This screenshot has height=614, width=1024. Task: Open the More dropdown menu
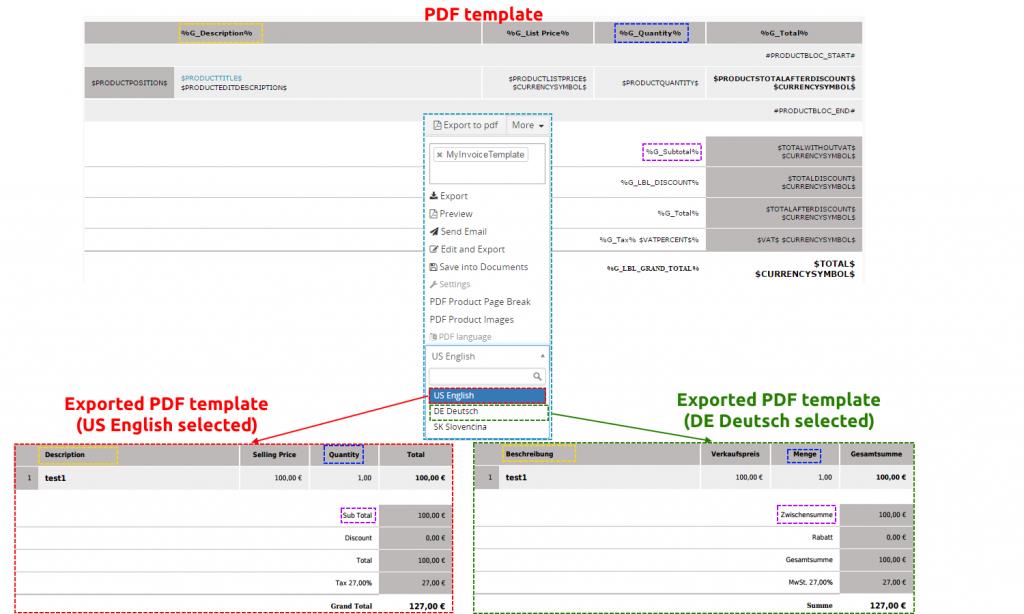[527, 126]
